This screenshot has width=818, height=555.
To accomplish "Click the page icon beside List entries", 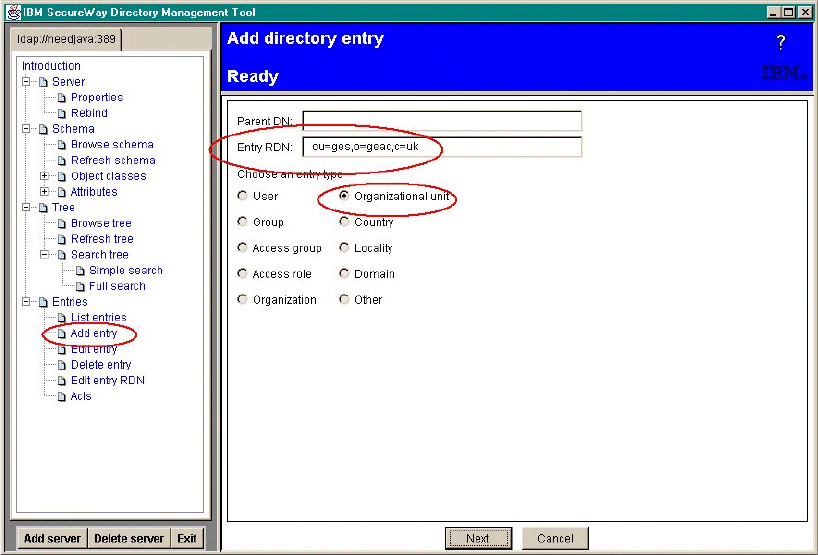I will (x=62, y=318).
